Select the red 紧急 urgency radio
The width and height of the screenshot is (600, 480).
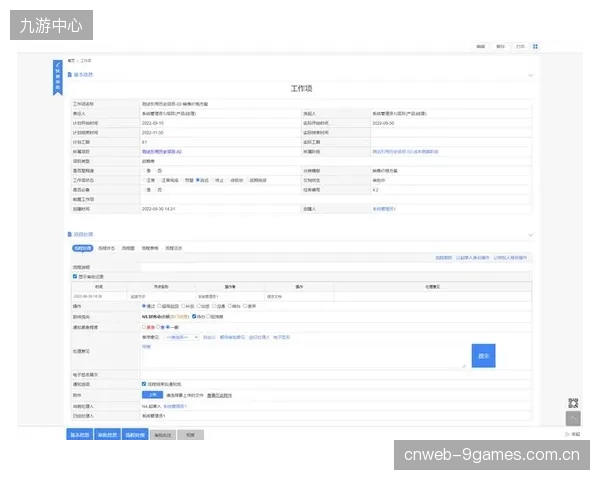coord(144,327)
